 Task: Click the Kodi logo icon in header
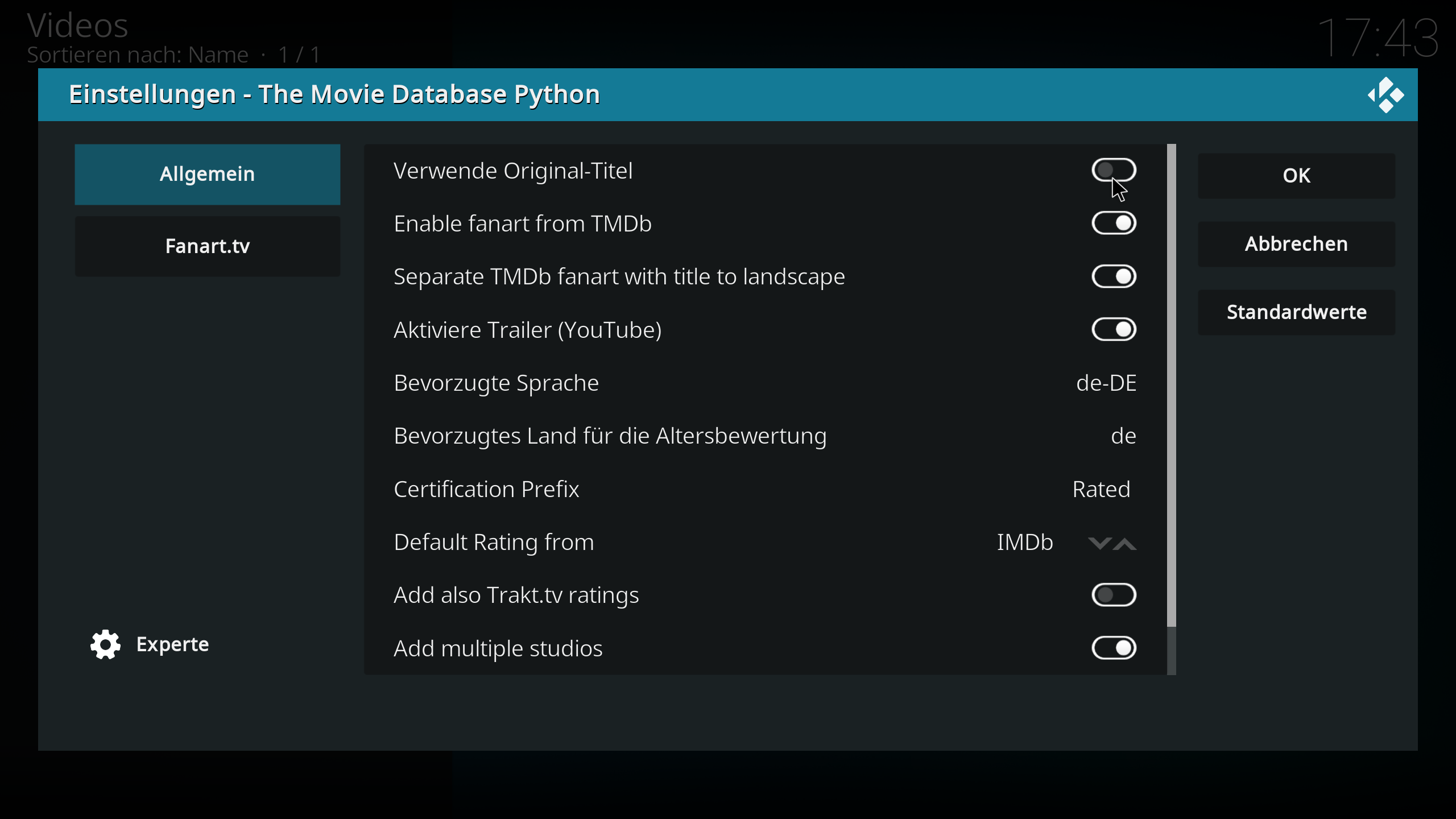click(1385, 95)
